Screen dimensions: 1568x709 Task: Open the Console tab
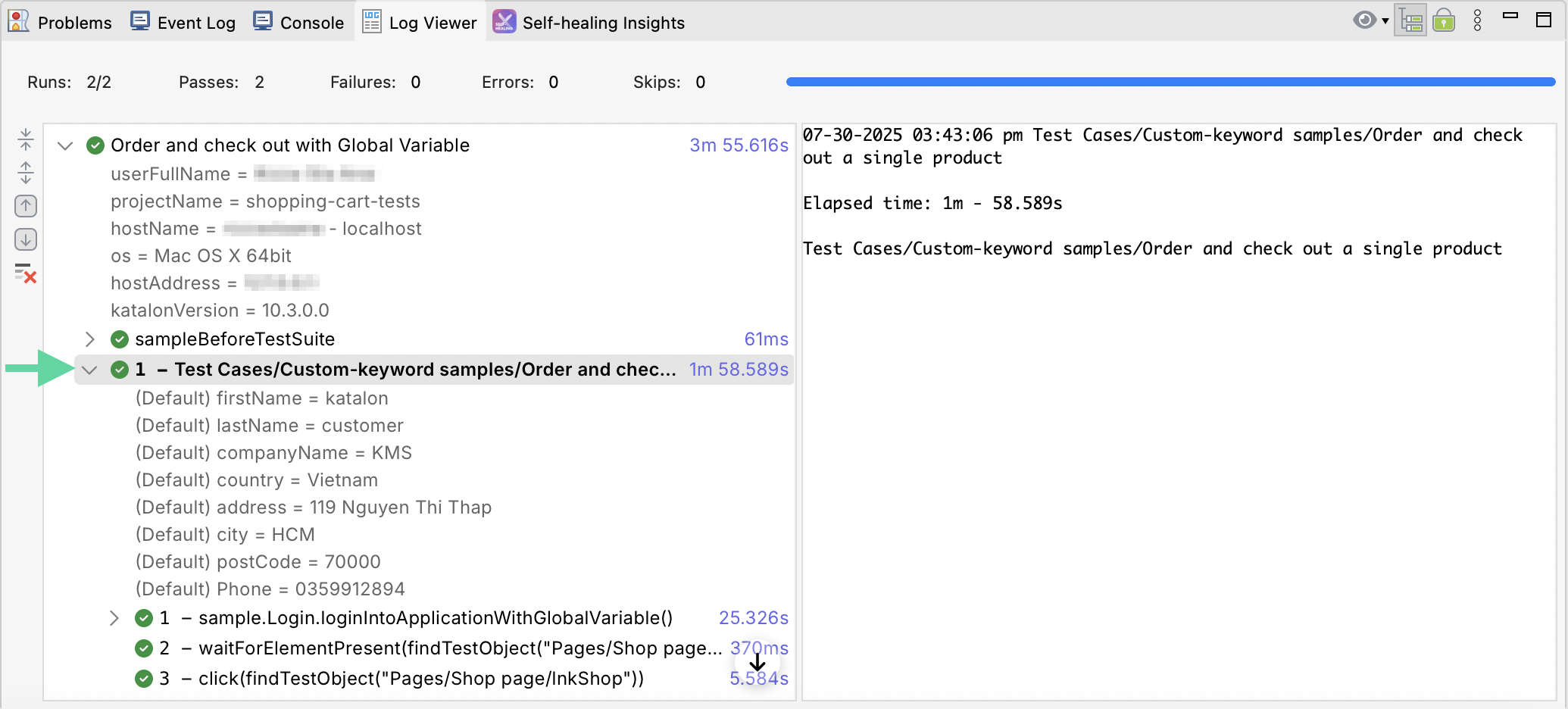tap(298, 22)
